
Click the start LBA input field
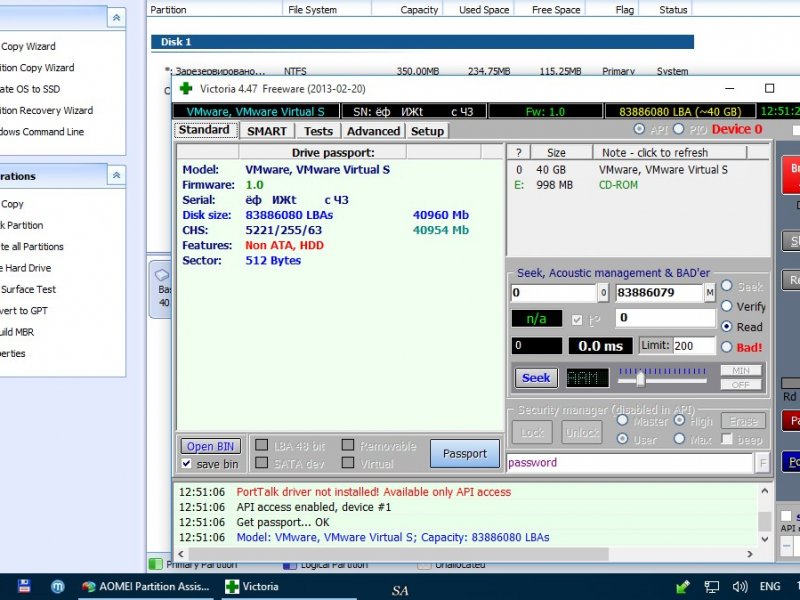[554, 292]
